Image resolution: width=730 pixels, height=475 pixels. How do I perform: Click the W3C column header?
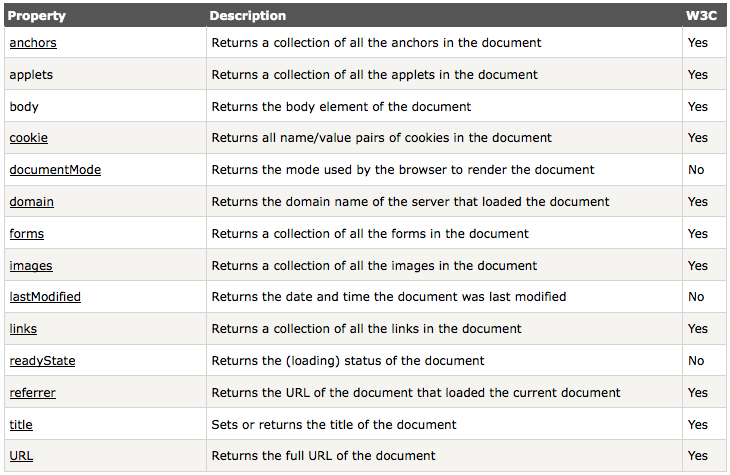click(x=702, y=16)
